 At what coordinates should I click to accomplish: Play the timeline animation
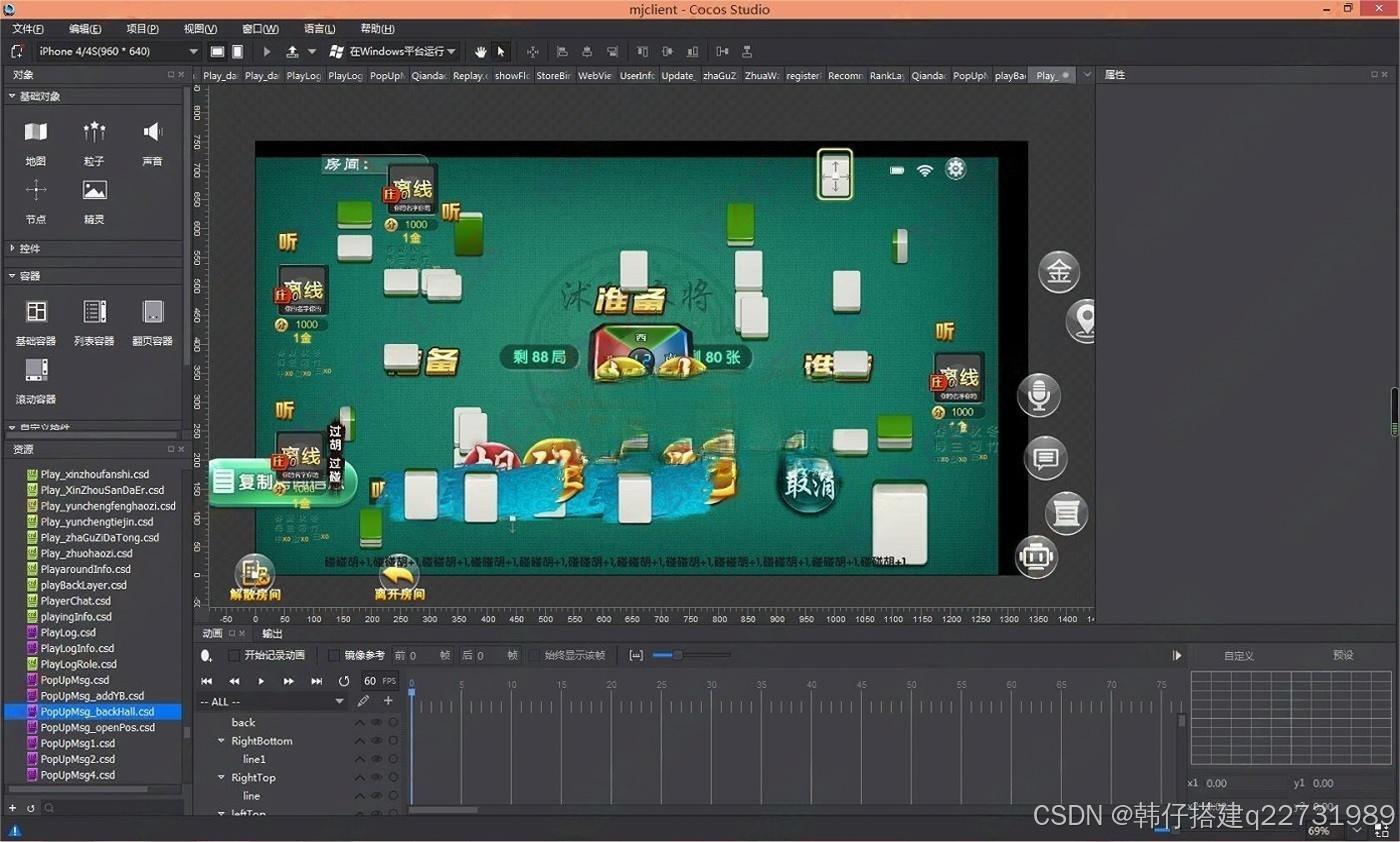tap(261, 681)
